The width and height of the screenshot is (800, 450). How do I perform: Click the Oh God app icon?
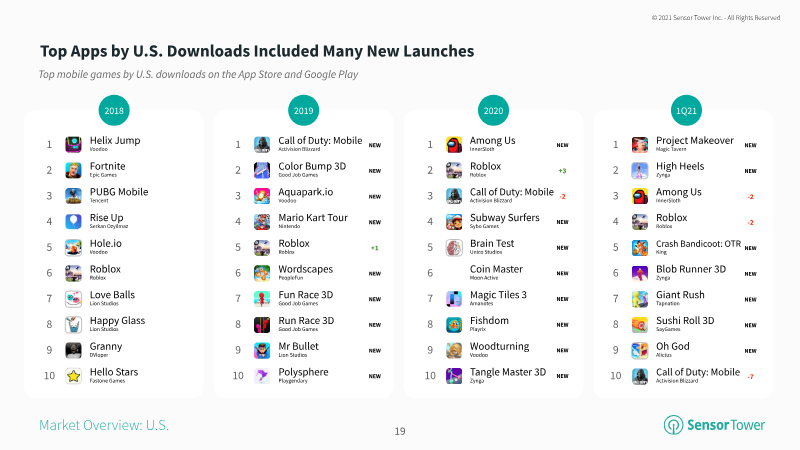[640, 350]
